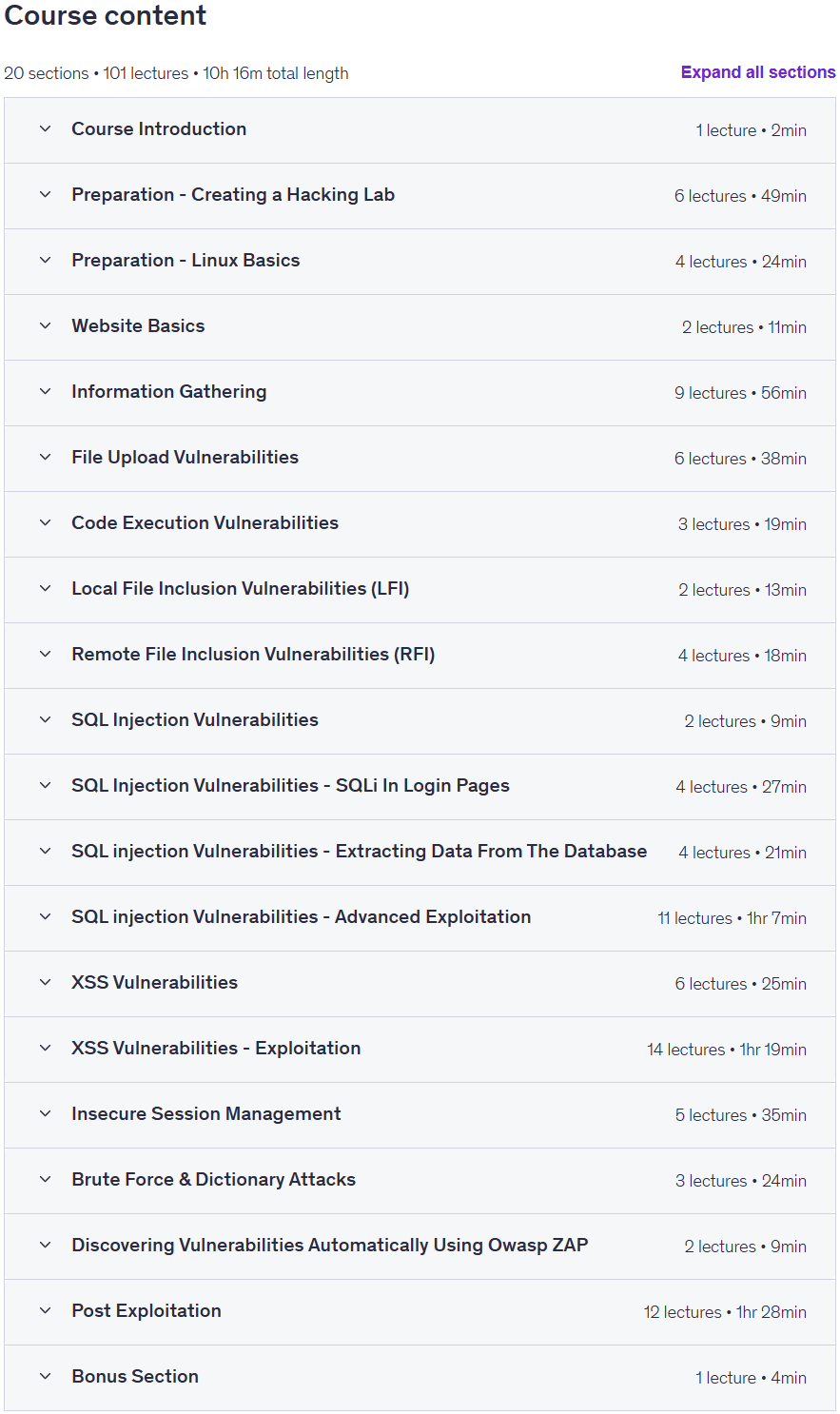Expand Discovering Vulnerabilities Automatically Using Owasp ZAP
This screenshot has width=840, height=1414.
point(420,1247)
